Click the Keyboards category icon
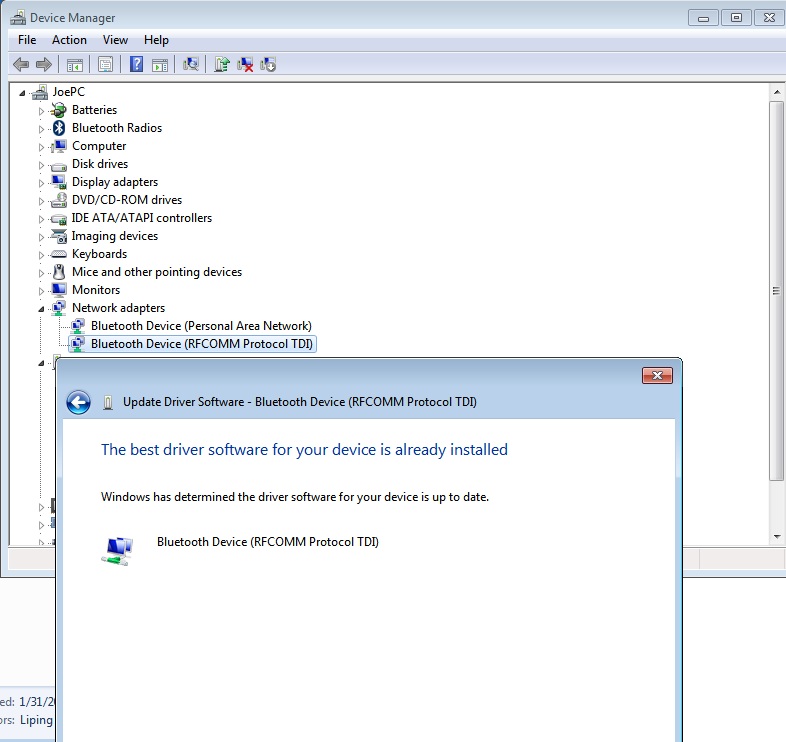This screenshot has width=786, height=742. (x=59, y=254)
